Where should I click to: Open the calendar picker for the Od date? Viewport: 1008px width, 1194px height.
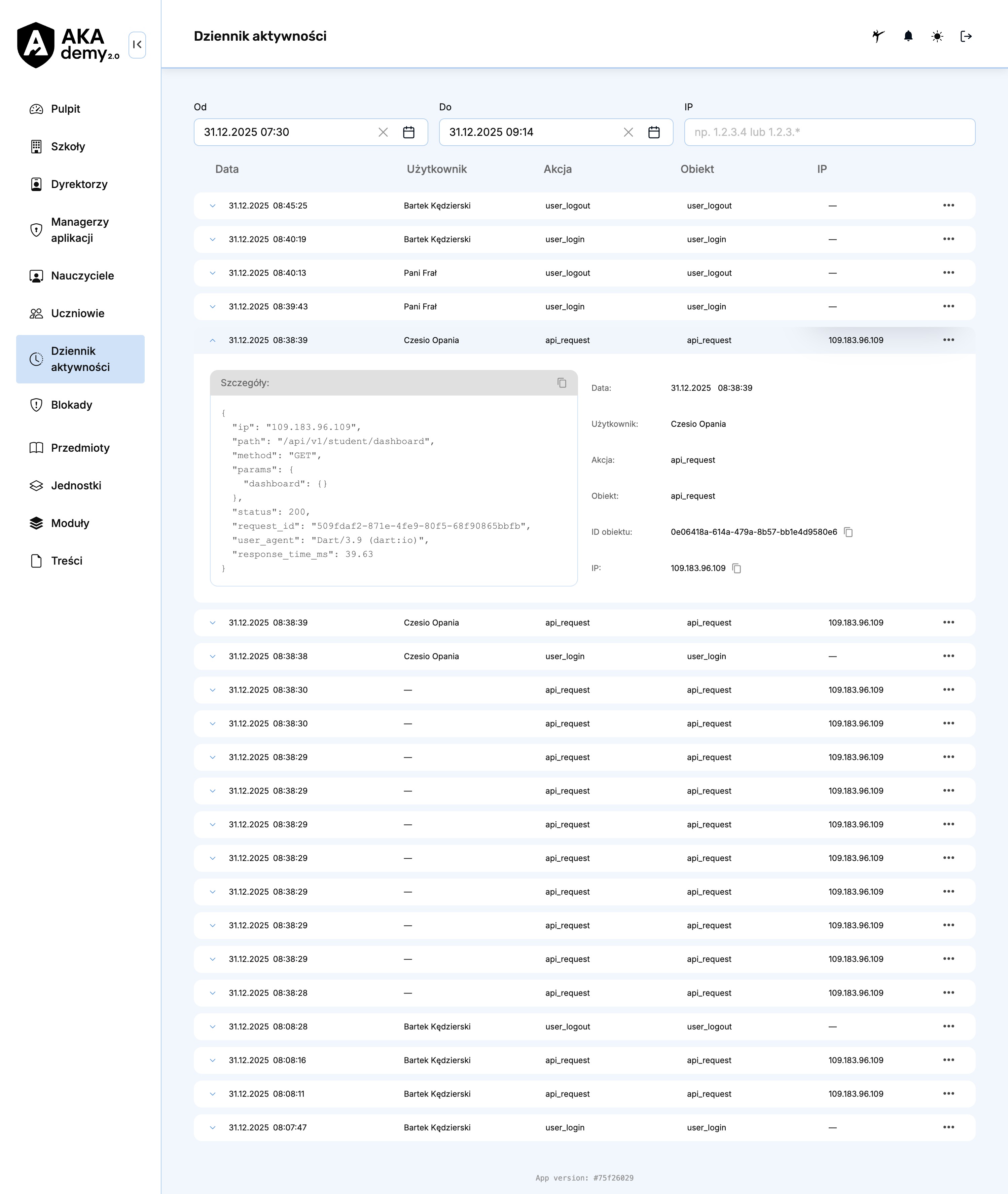click(408, 132)
